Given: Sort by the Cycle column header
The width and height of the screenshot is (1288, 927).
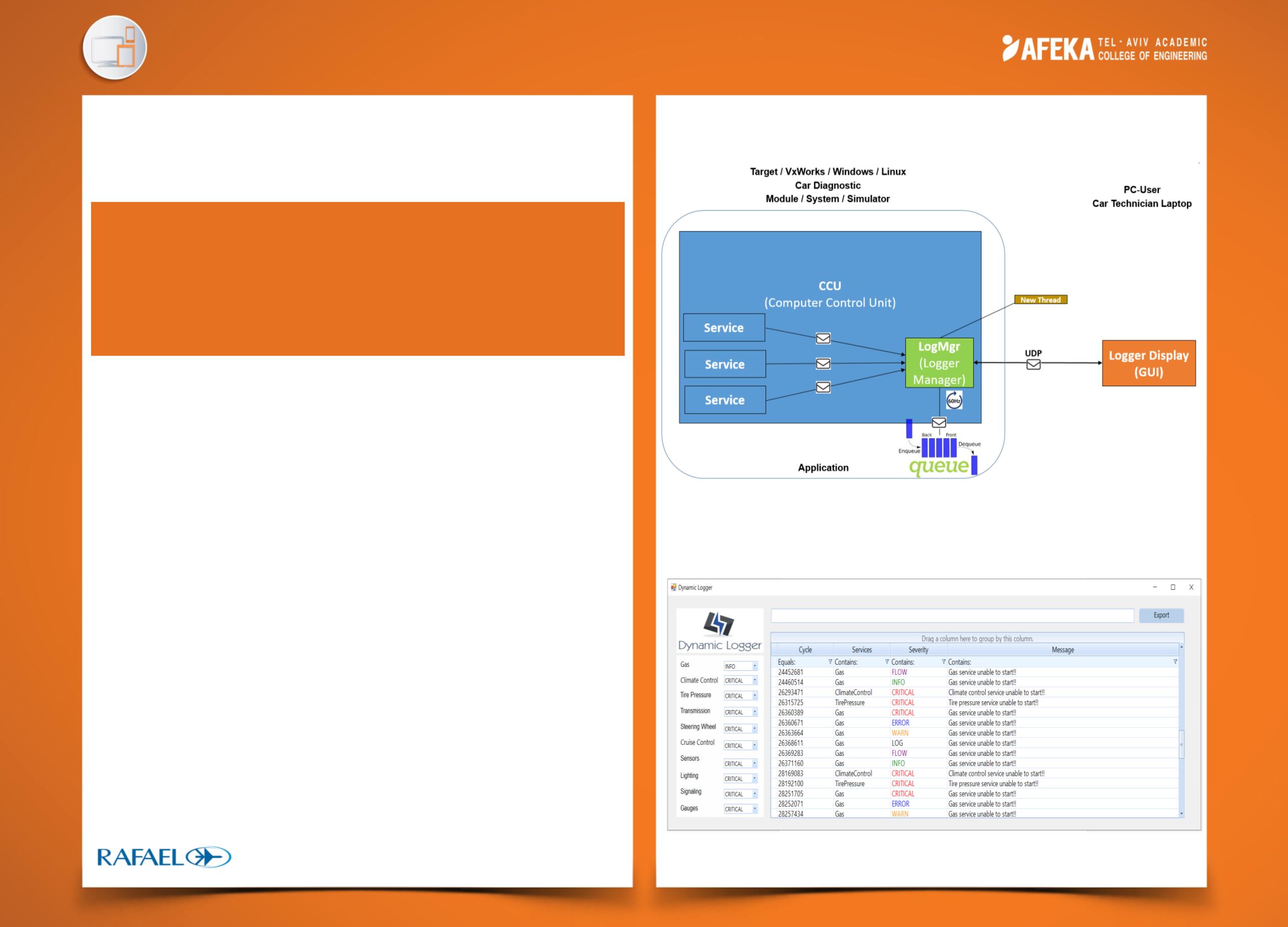Looking at the screenshot, I should 805,650.
